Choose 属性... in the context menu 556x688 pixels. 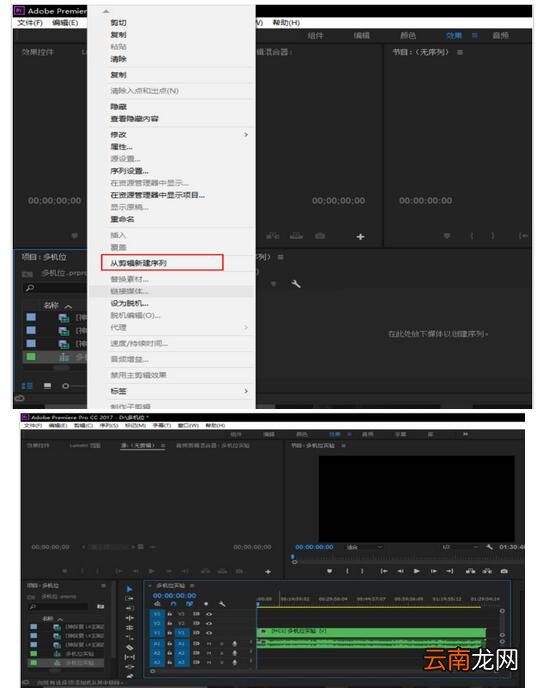click(121, 147)
